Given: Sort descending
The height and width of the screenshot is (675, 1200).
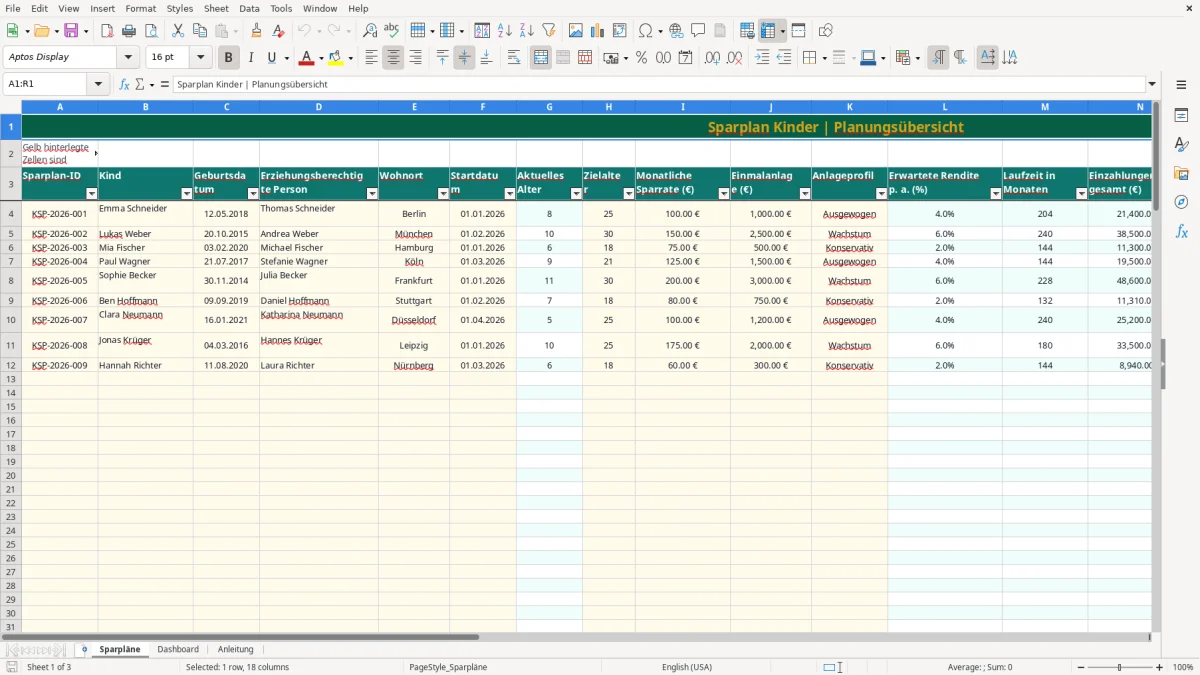Looking at the screenshot, I should pos(527,31).
